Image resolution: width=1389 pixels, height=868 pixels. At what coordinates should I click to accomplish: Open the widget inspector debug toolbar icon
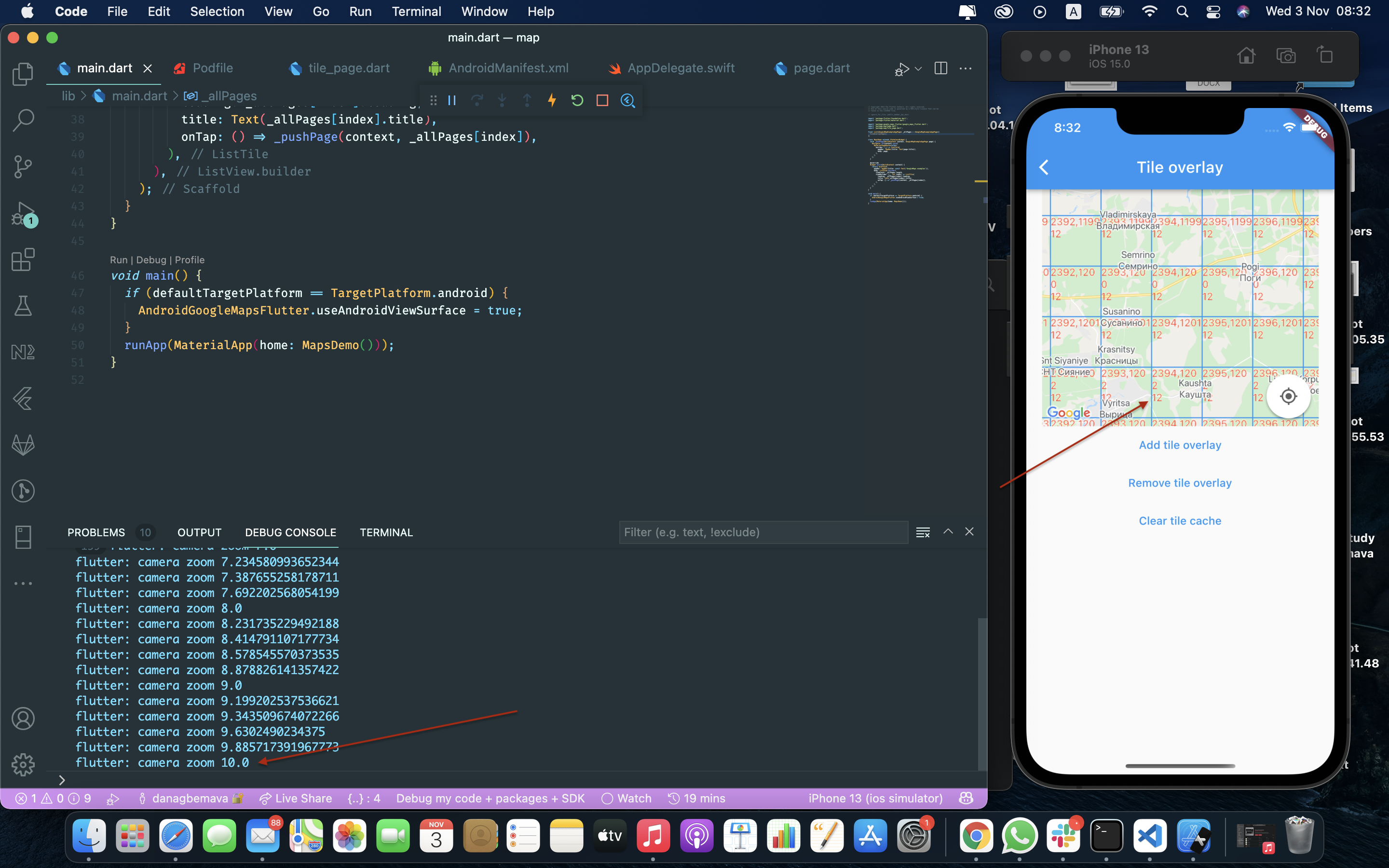point(627,100)
